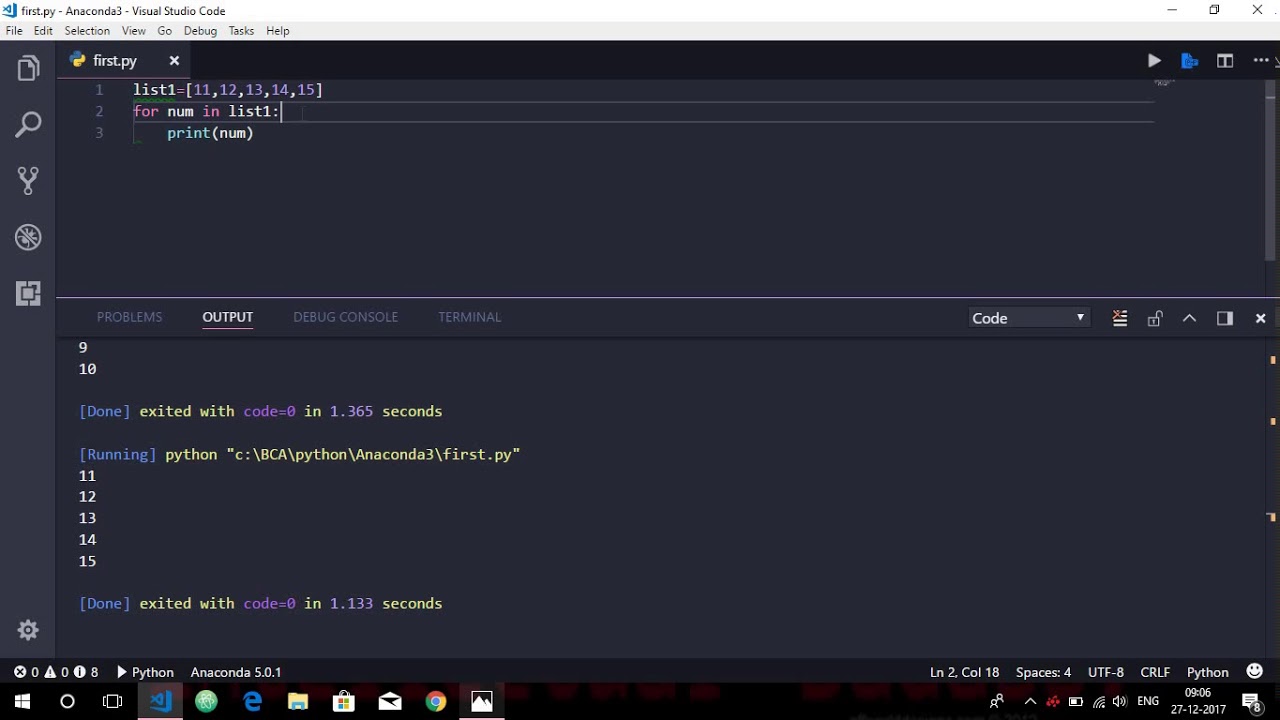Close the output panel

tap(1260, 318)
